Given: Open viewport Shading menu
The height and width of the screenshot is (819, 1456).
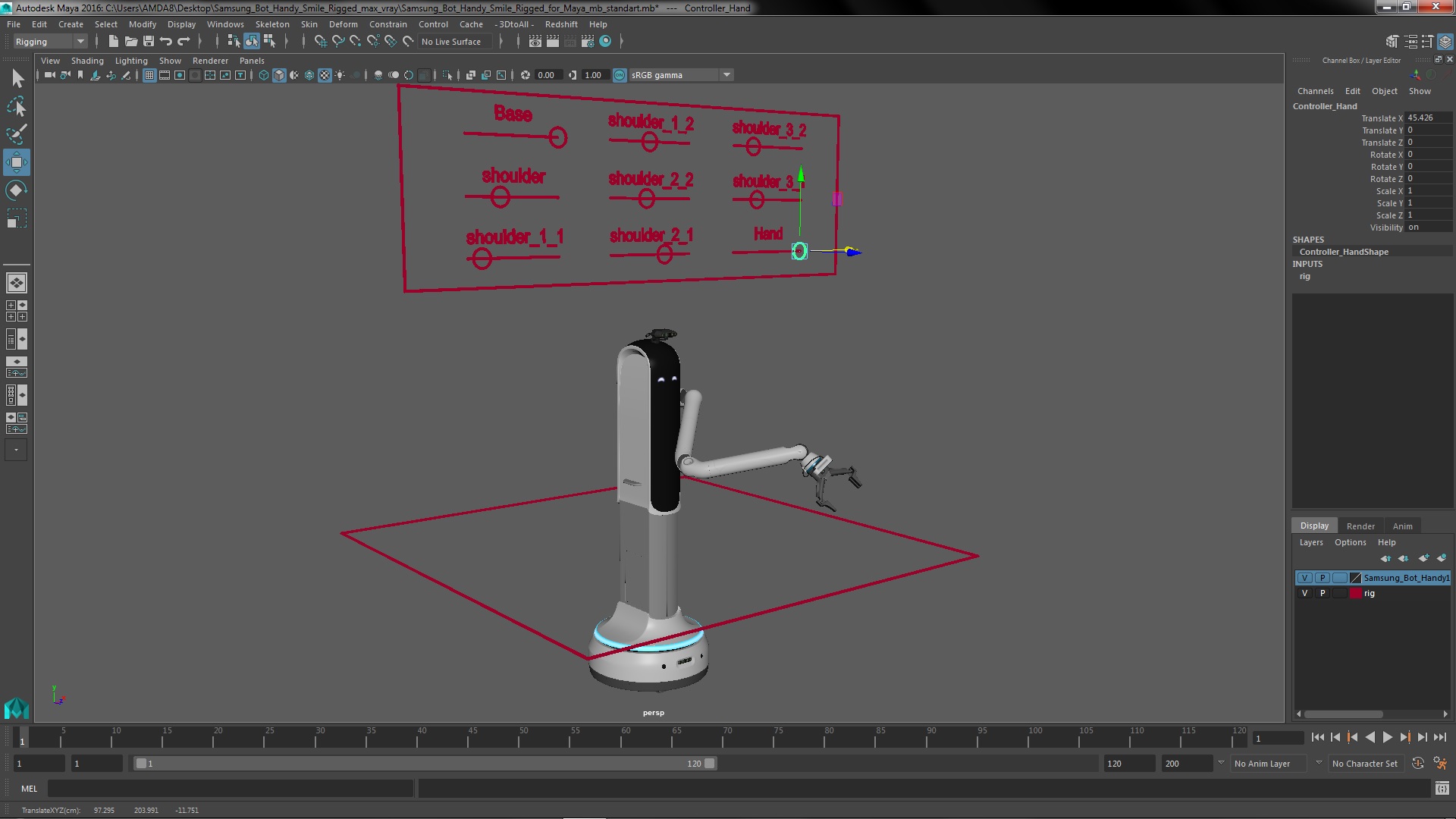Looking at the screenshot, I should [87, 61].
